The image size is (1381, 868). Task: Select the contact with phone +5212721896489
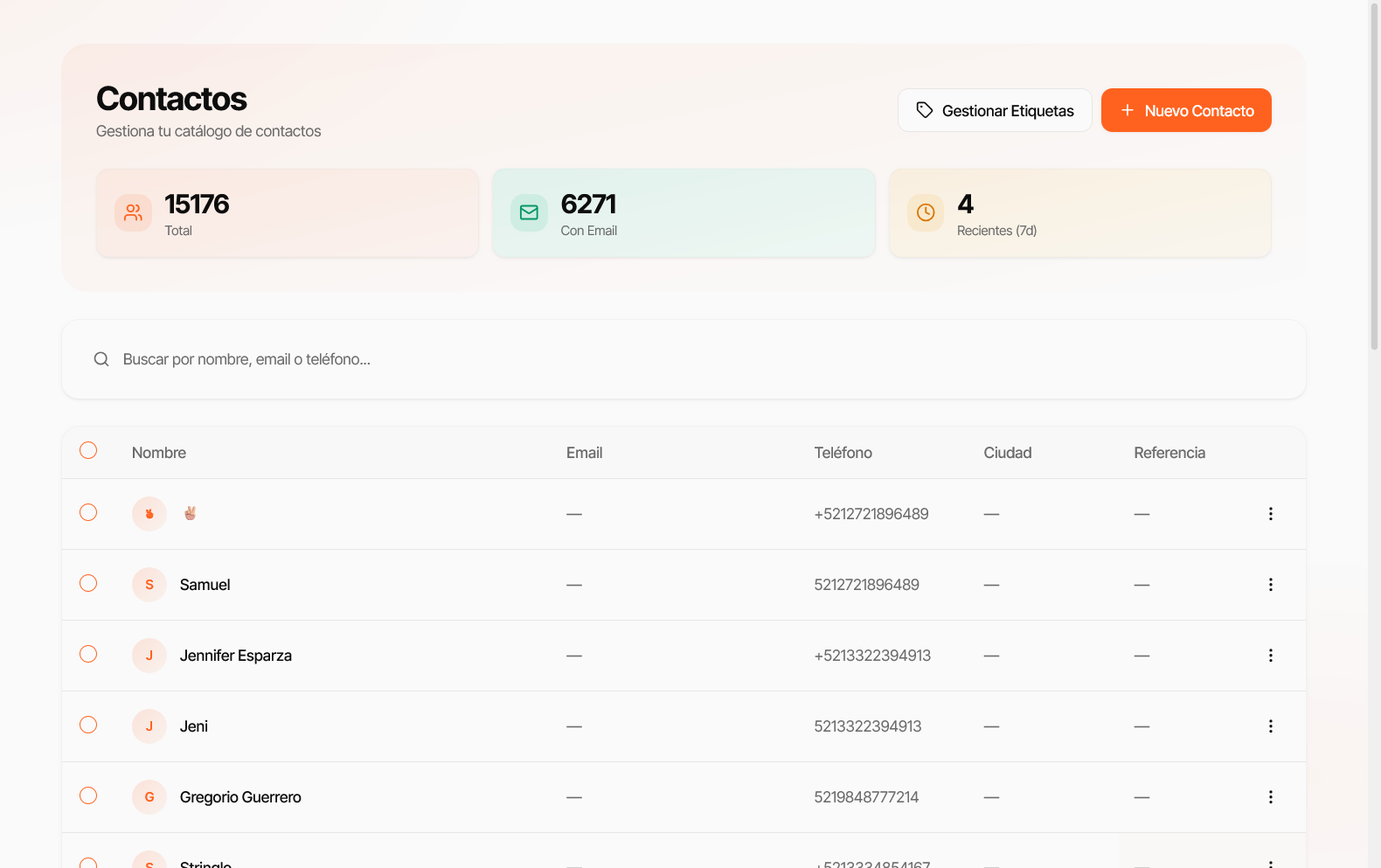[88, 512]
